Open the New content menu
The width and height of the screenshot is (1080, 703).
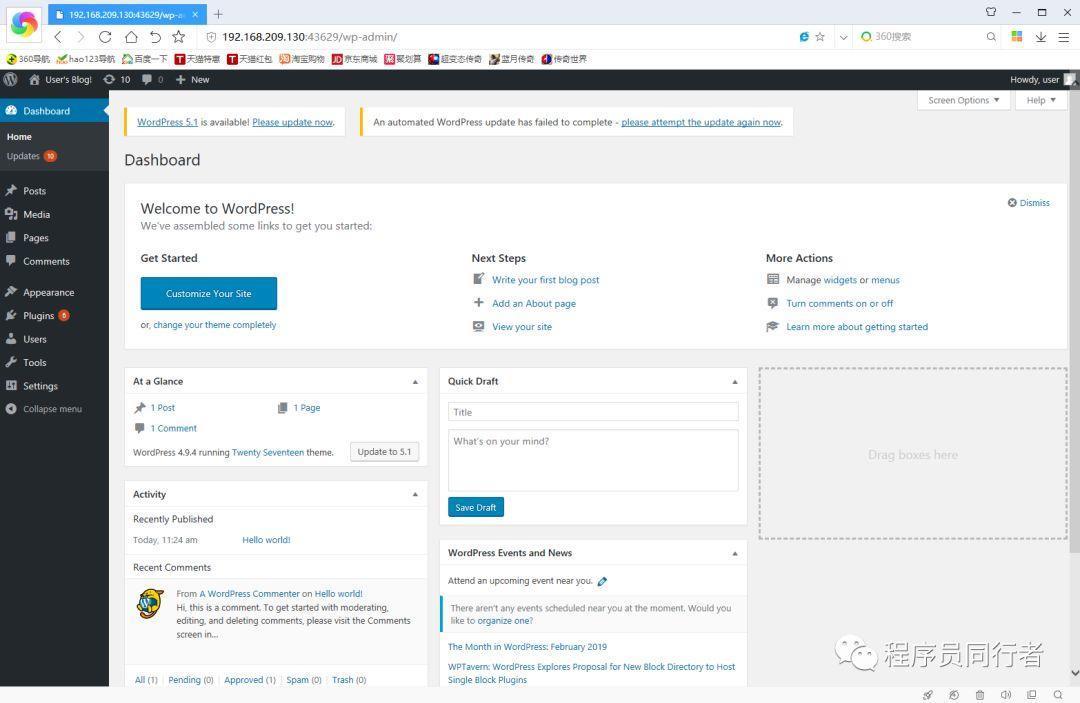click(192, 79)
